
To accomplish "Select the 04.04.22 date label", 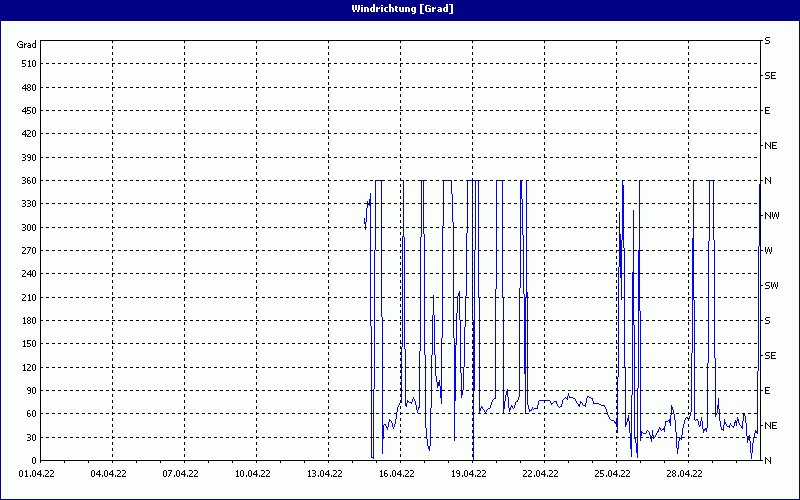I will click(x=110, y=474).
